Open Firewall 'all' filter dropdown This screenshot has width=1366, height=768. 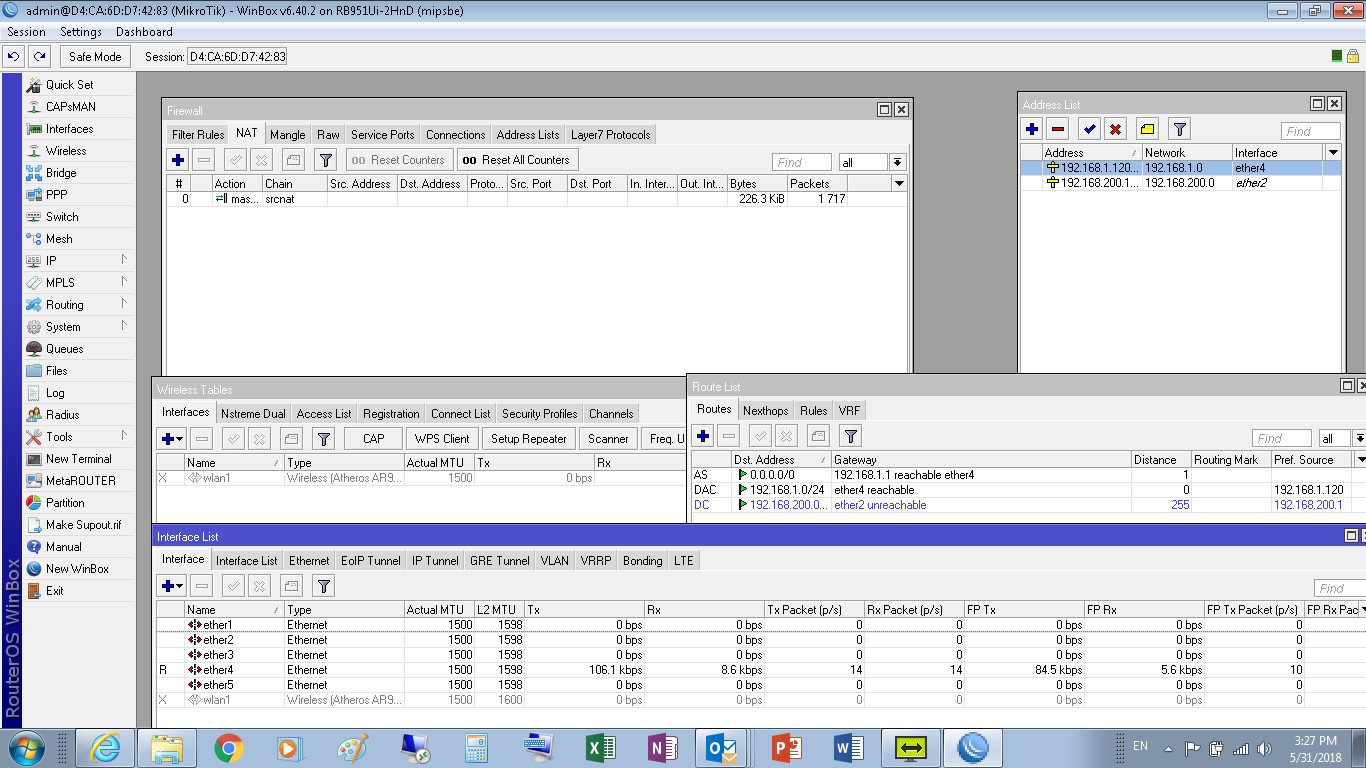pyautogui.click(x=897, y=162)
